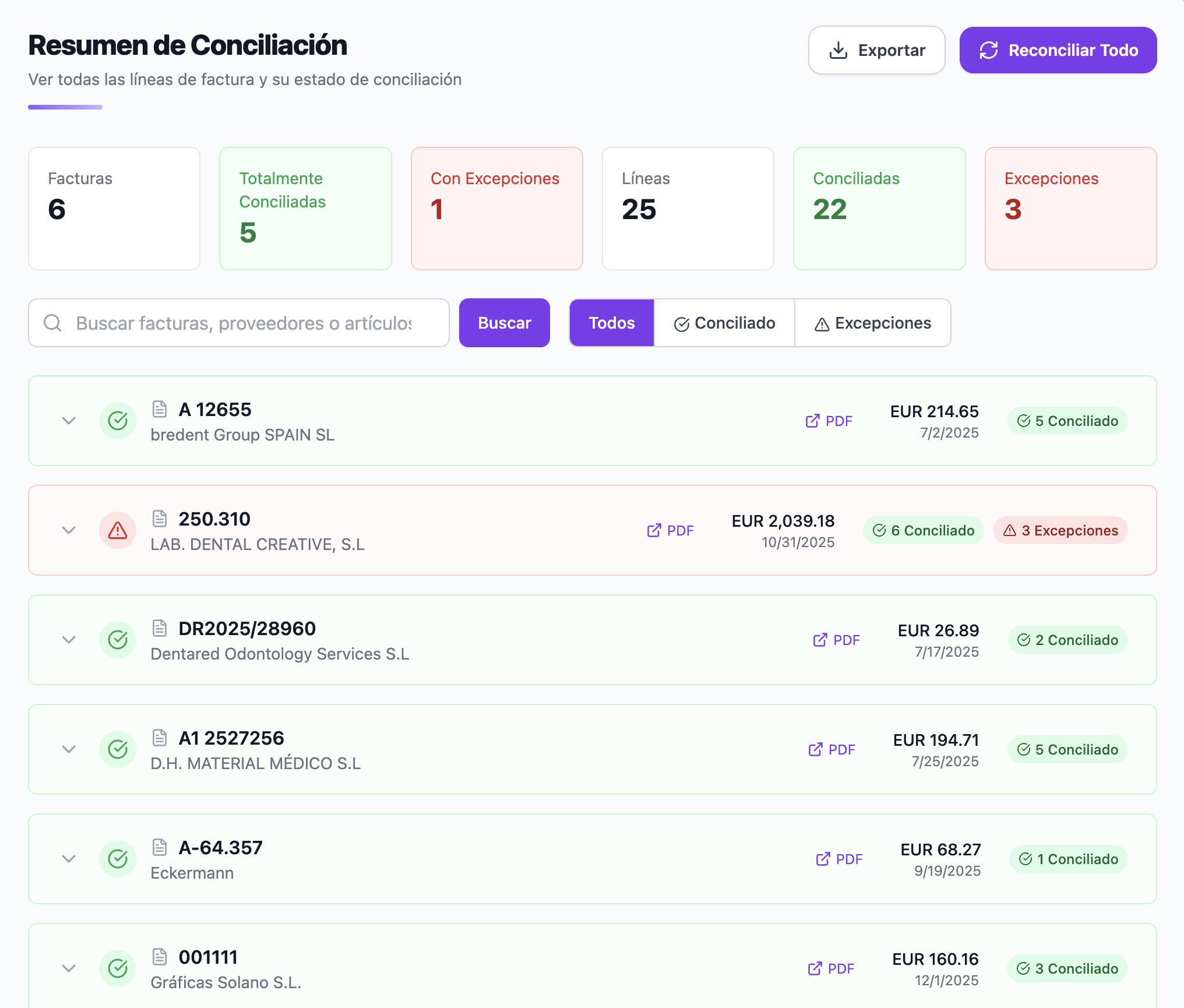The height and width of the screenshot is (1008, 1184).
Task: Click date 7/2/2025
Action: (950, 433)
